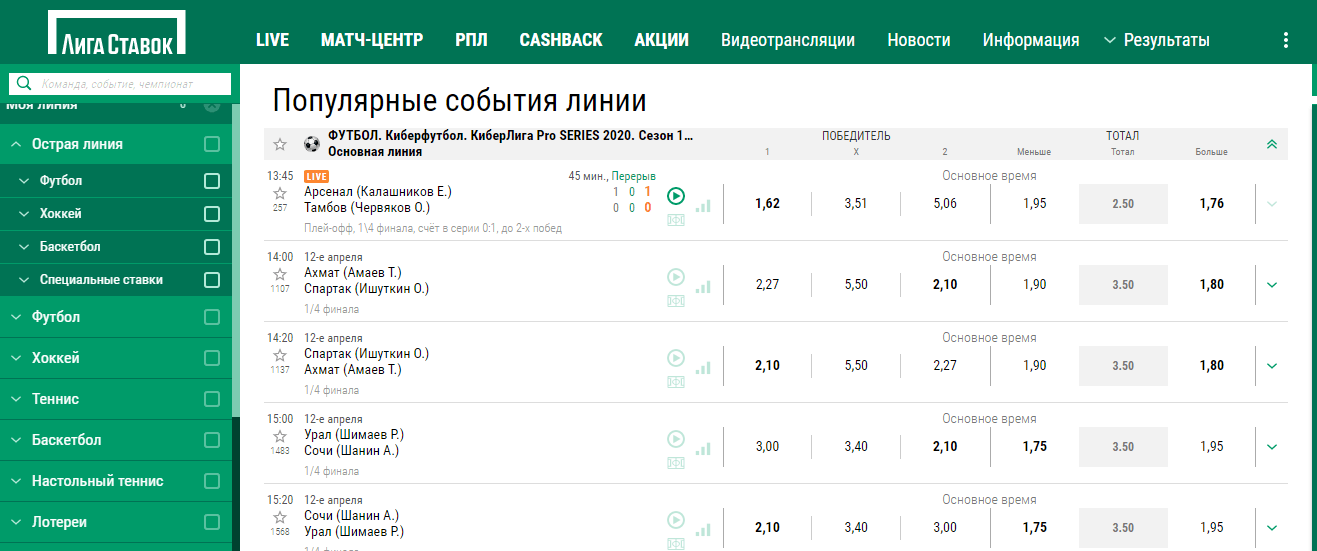Open pitch tracker for 14:00 Ахмат match
This screenshot has width=1317, height=551.
pos(676,301)
